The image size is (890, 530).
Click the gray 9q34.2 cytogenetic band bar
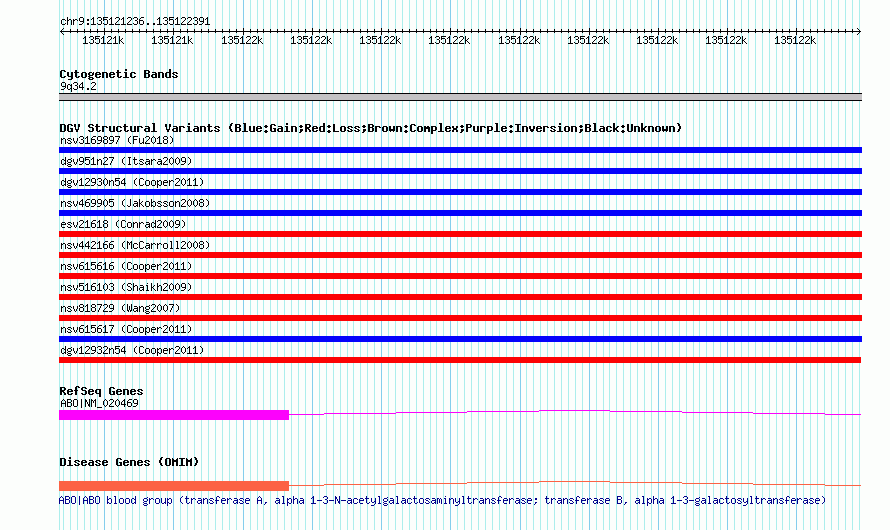point(460,97)
